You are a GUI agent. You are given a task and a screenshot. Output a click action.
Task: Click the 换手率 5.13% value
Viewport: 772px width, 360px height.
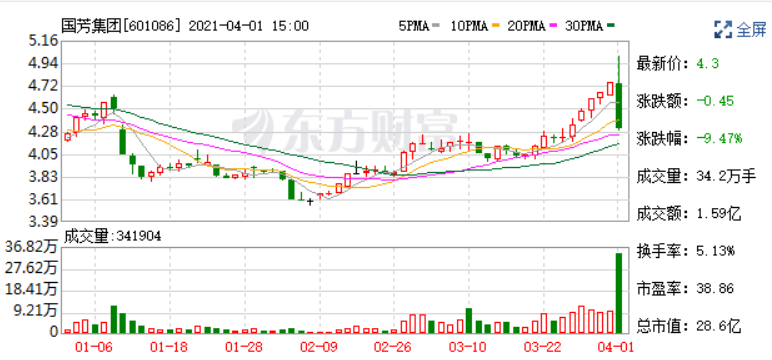(x=715, y=251)
